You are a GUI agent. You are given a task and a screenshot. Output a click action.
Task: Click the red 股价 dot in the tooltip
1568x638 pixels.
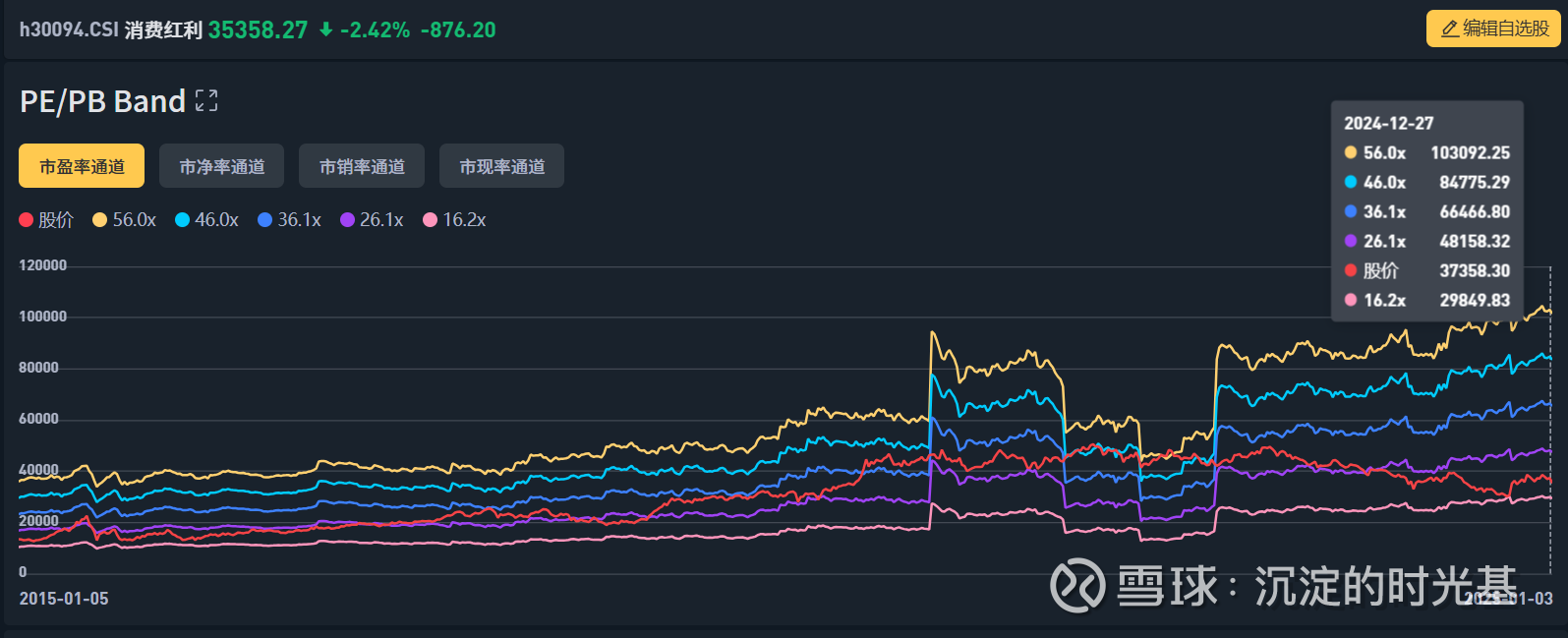coord(1351,270)
